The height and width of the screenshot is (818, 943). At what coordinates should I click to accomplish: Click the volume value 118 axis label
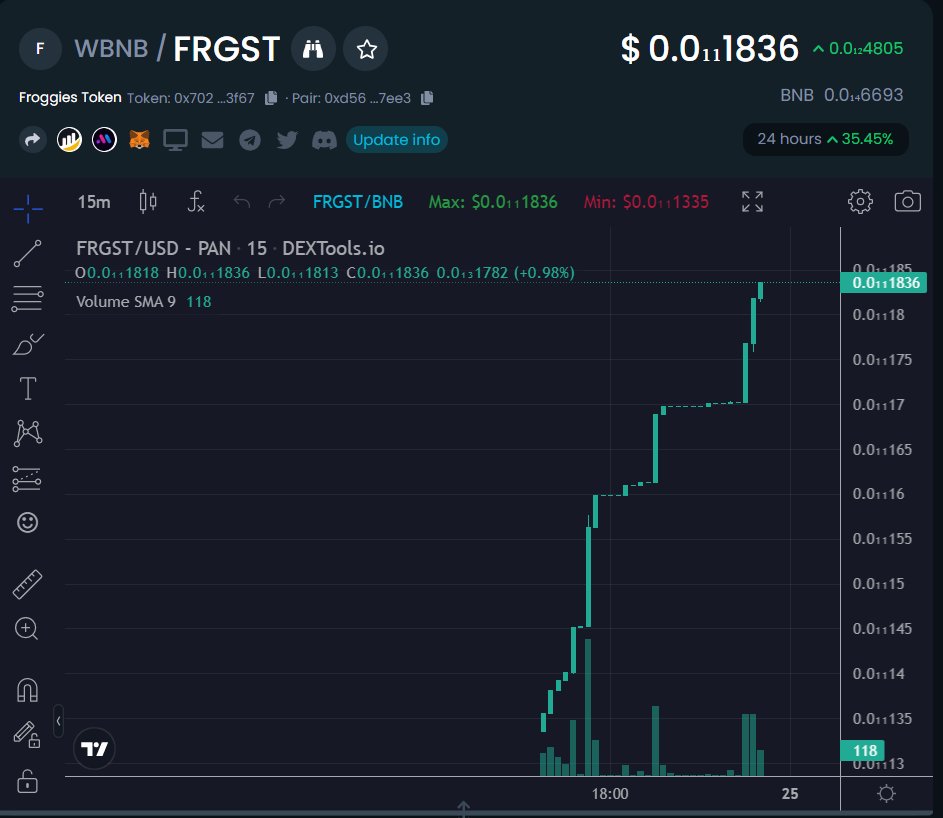(863, 751)
